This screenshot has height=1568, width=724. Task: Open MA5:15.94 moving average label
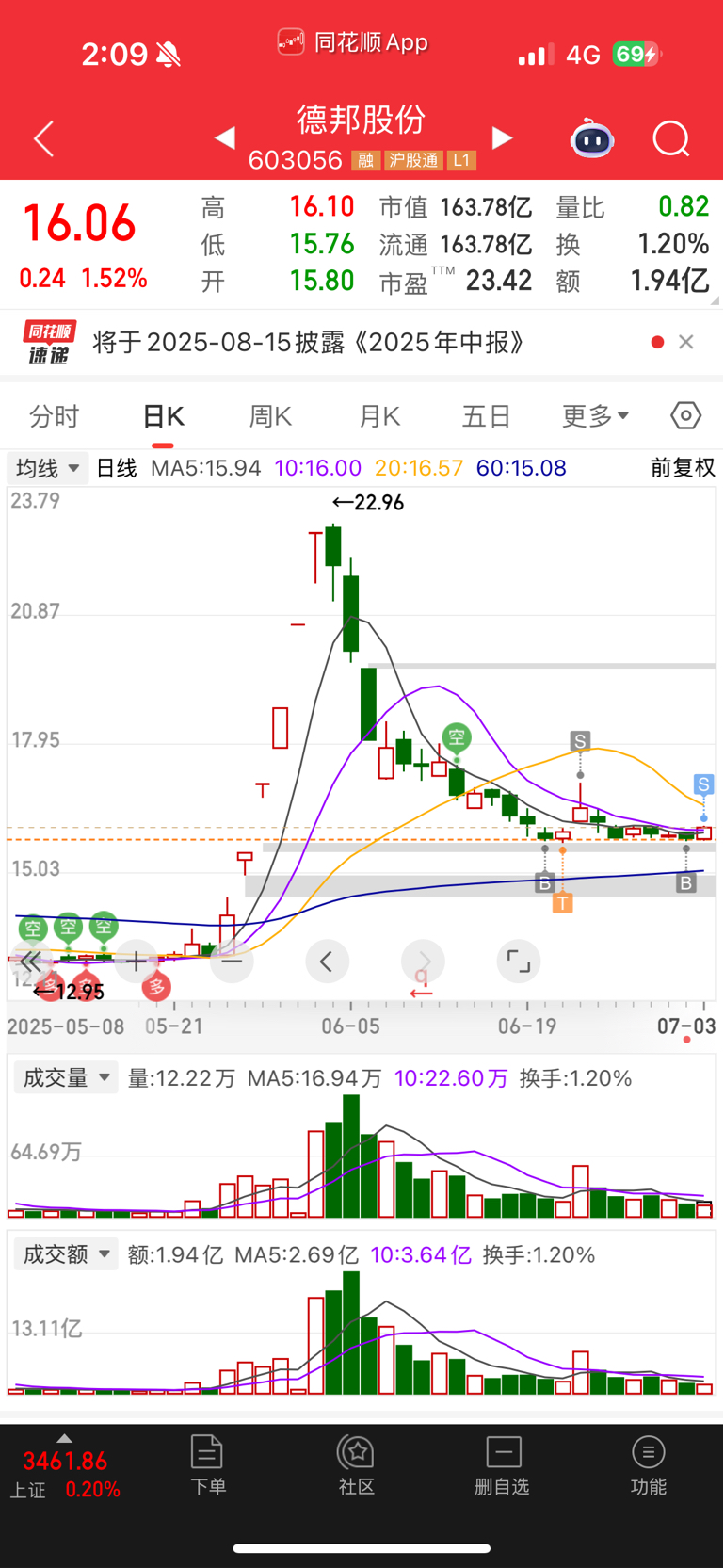pos(206,468)
